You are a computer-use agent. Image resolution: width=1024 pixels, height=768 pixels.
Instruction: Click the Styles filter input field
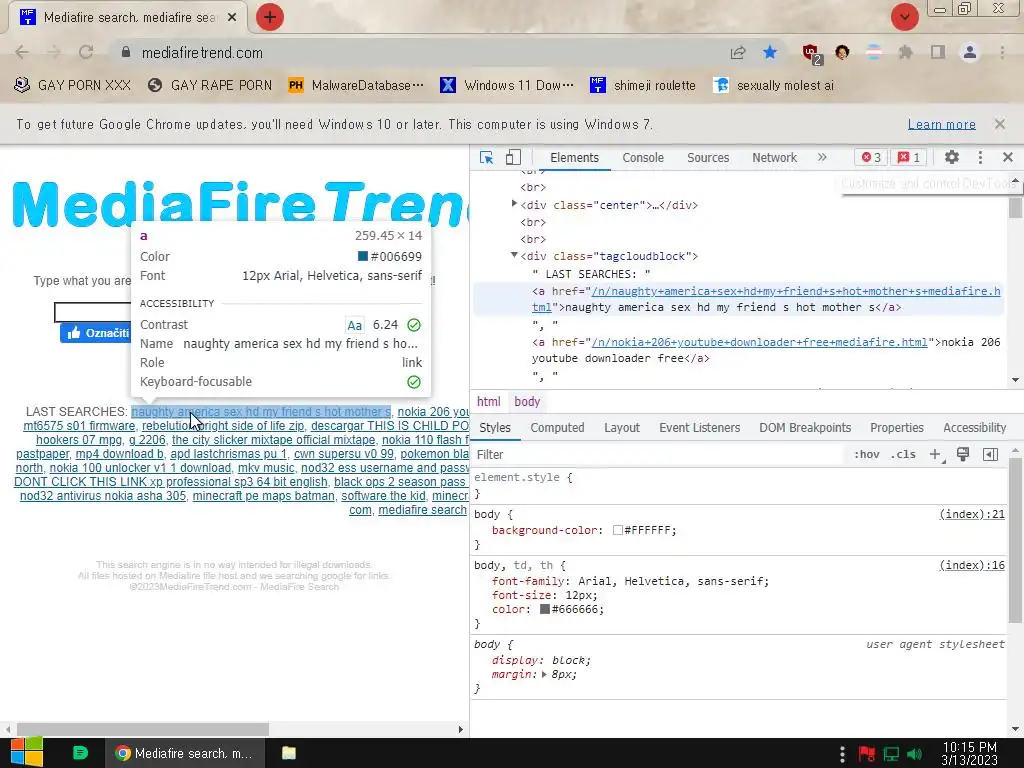pos(660,455)
